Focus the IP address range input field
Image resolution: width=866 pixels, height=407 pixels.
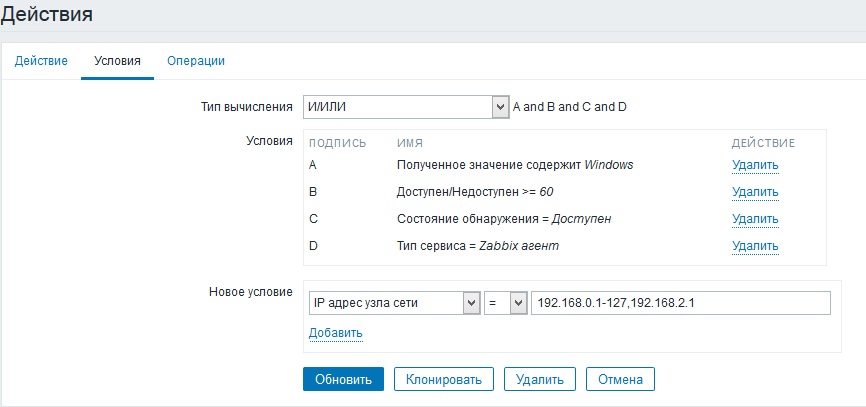click(680, 303)
